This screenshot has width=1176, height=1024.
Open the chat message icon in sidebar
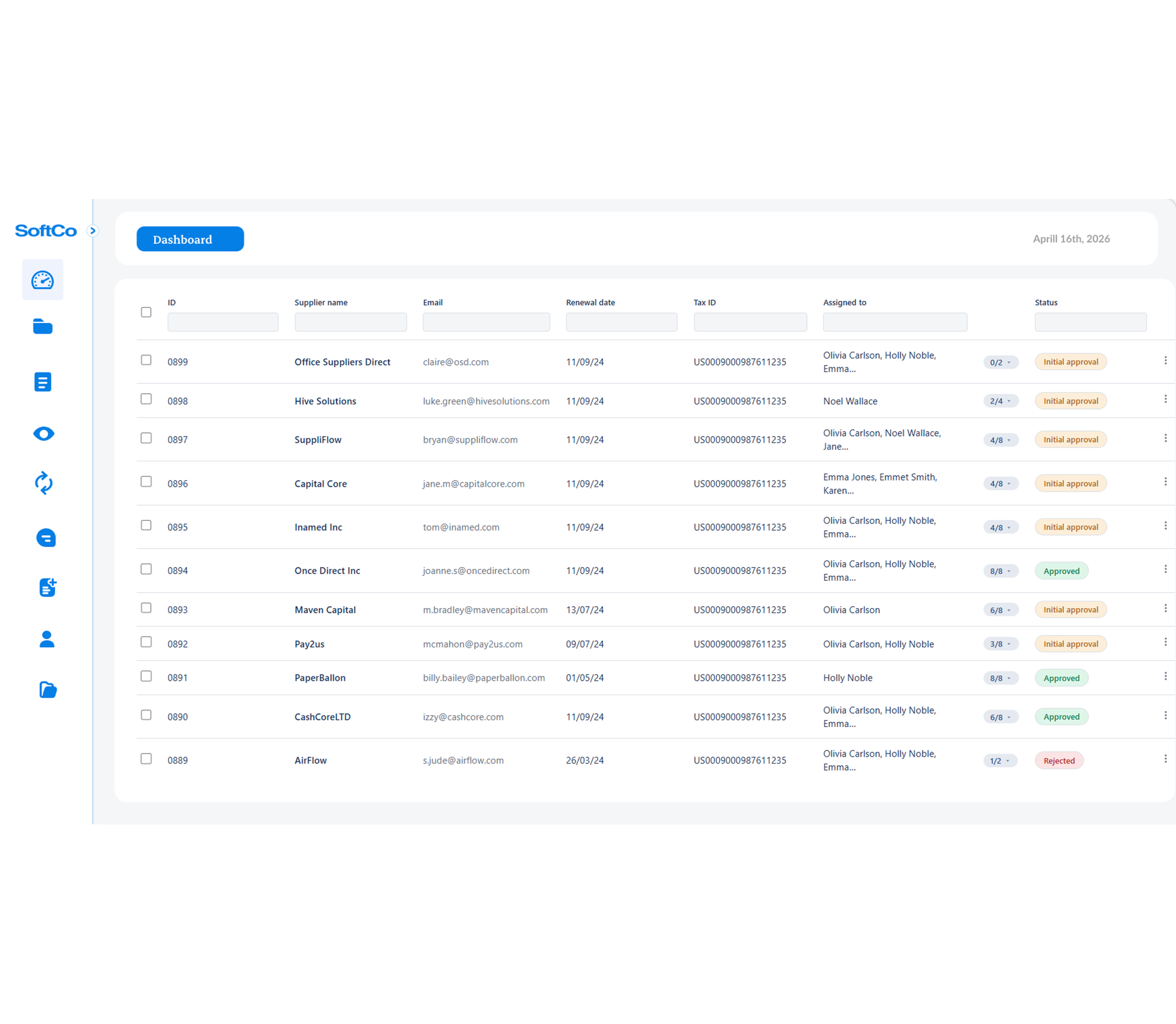(x=46, y=537)
